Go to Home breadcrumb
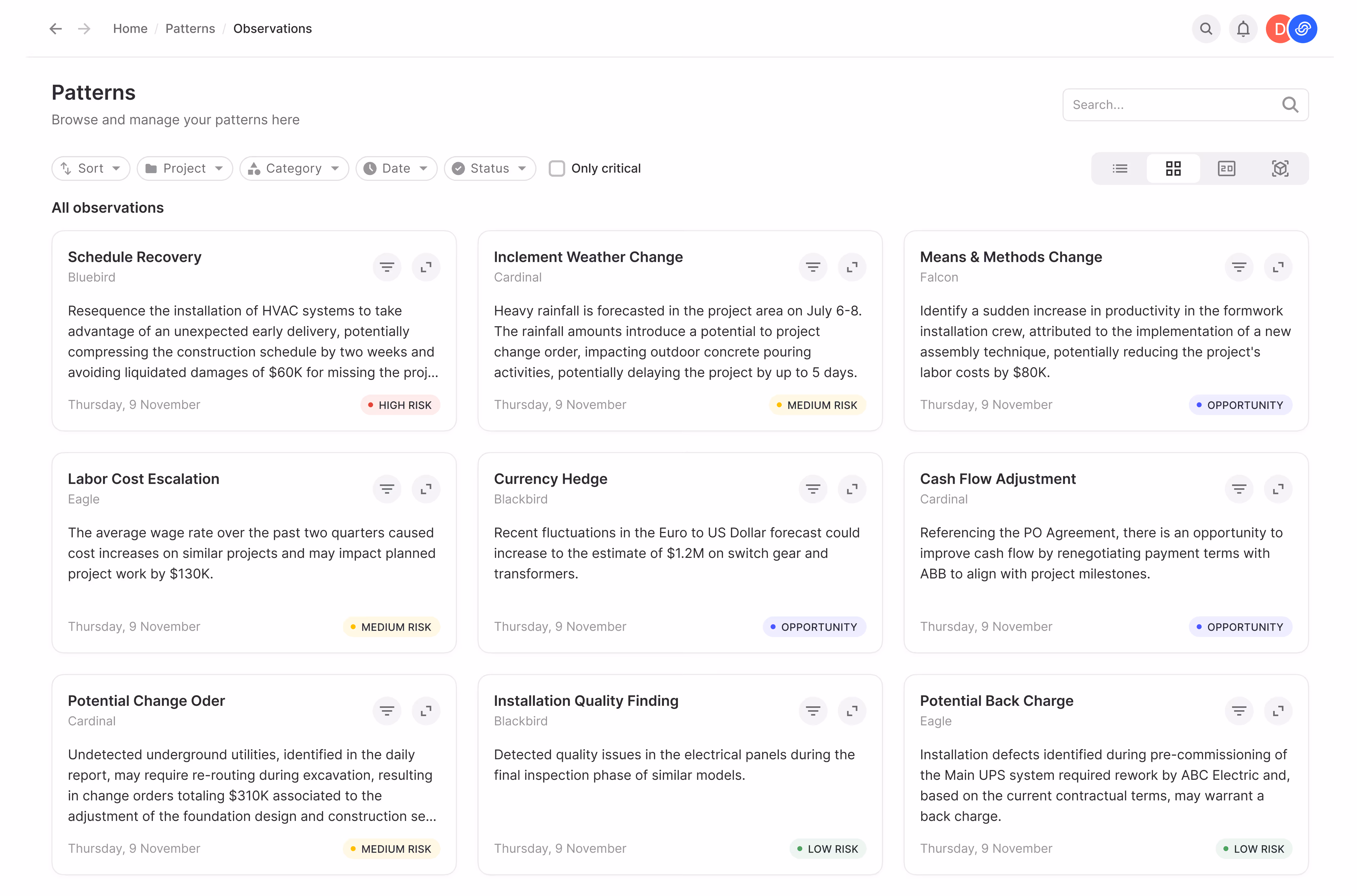Image resolution: width=1357 pixels, height=896 pixels. point(130,29)
